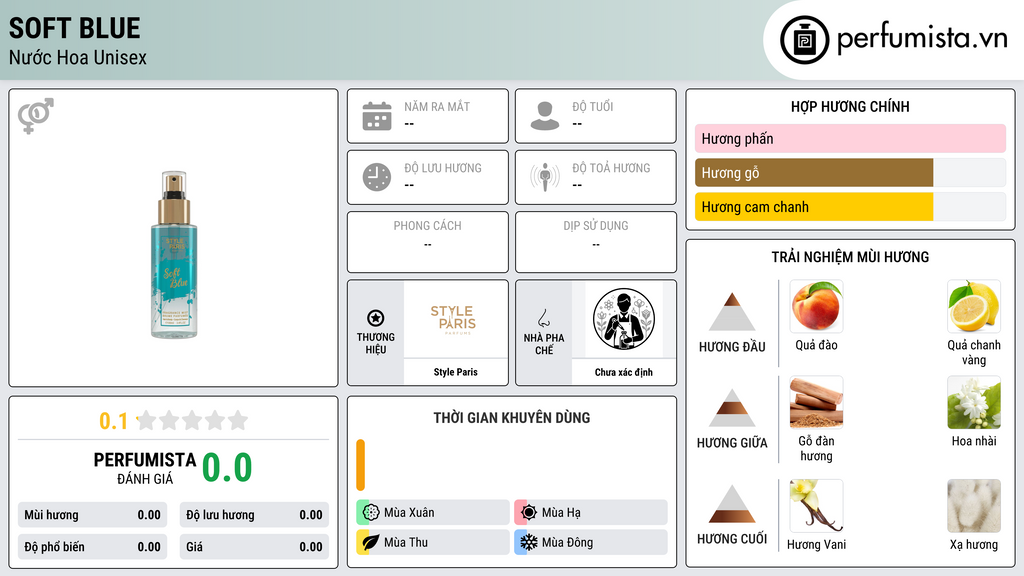Click the Hương gỗ accord bar
1024x576 pixels.
[850, 172]
